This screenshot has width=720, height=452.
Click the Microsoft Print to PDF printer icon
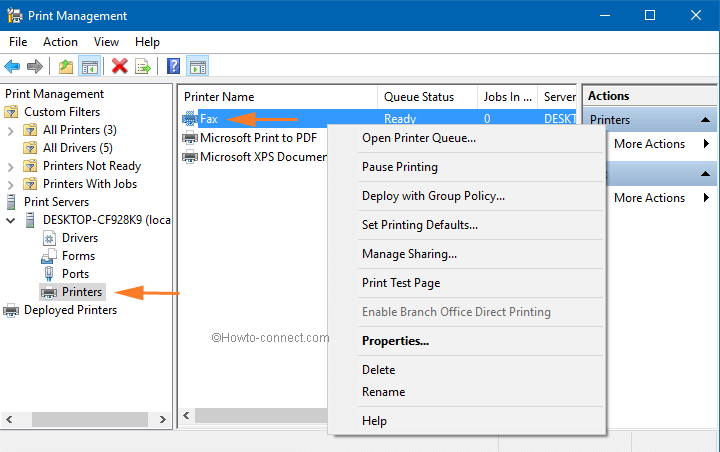click(x=190, y=138)
